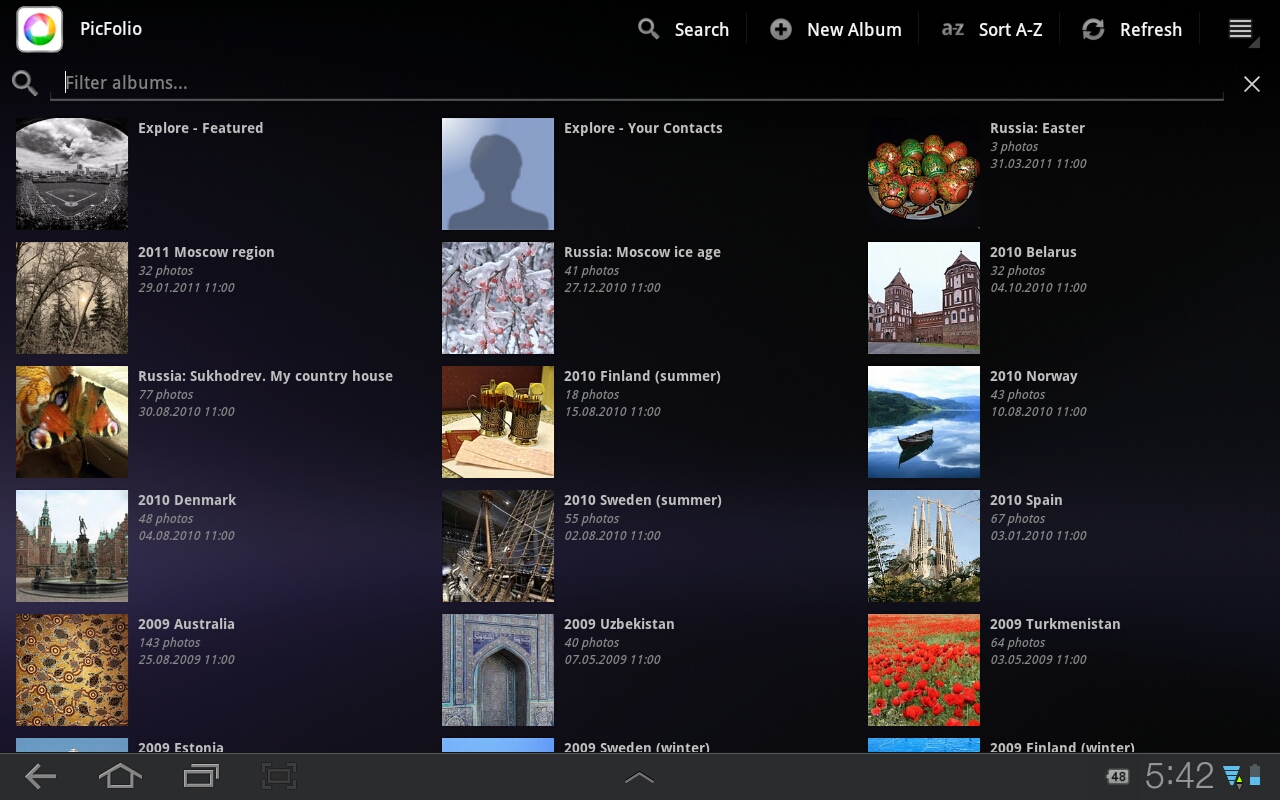Click the New Album plus icon
This screenshot has width=1280, height=800.
click(x=781, y=30)
